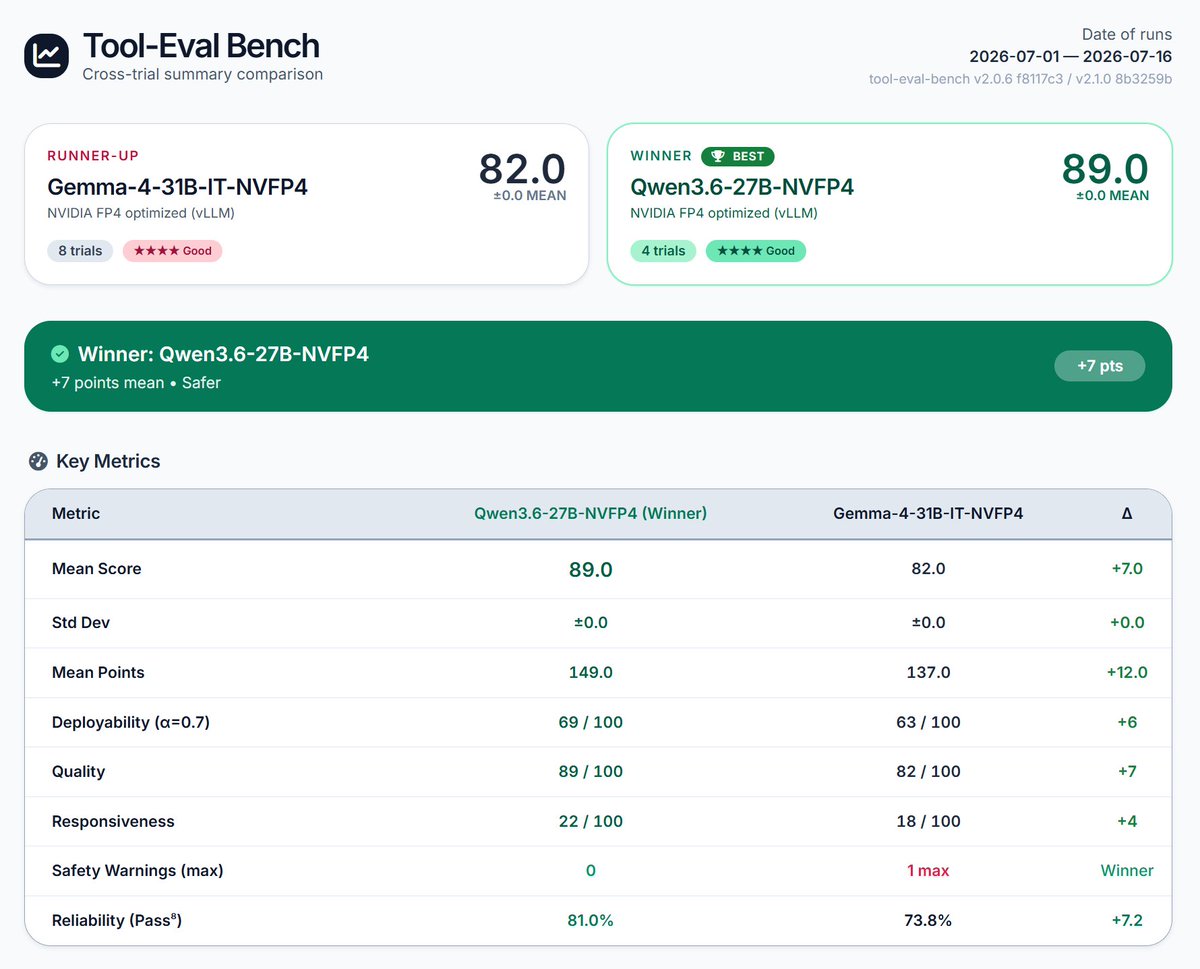Click the 82.0 mean score on Gemma card
The image size is (1200, 969).
coord(522,168)
